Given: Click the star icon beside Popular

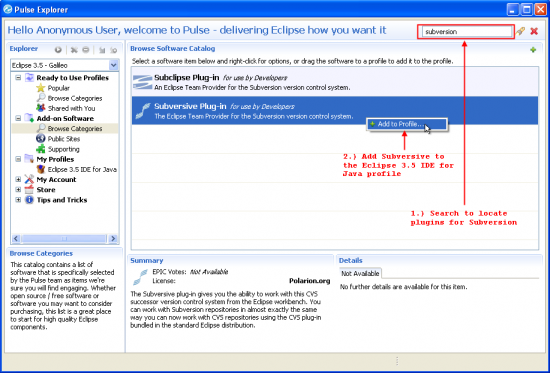Looking at the screenshot, I should tap(41, 88).
